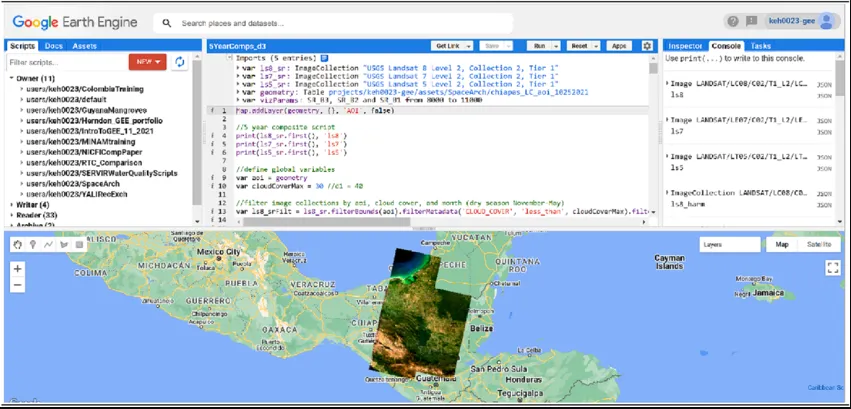The height and width of the screenshot is (409, 851).
Task: Choose the draw line tool
Action: click(x=48, y=245)
